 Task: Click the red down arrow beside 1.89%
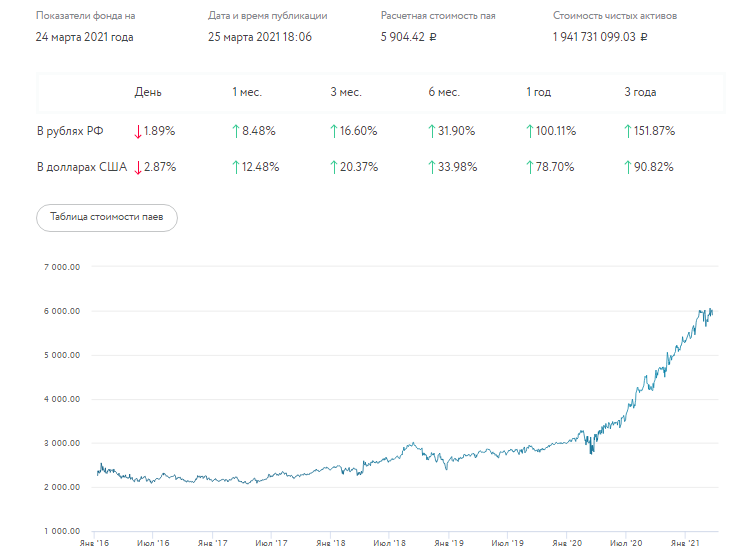pyautogui.click(x=138, y=131)
